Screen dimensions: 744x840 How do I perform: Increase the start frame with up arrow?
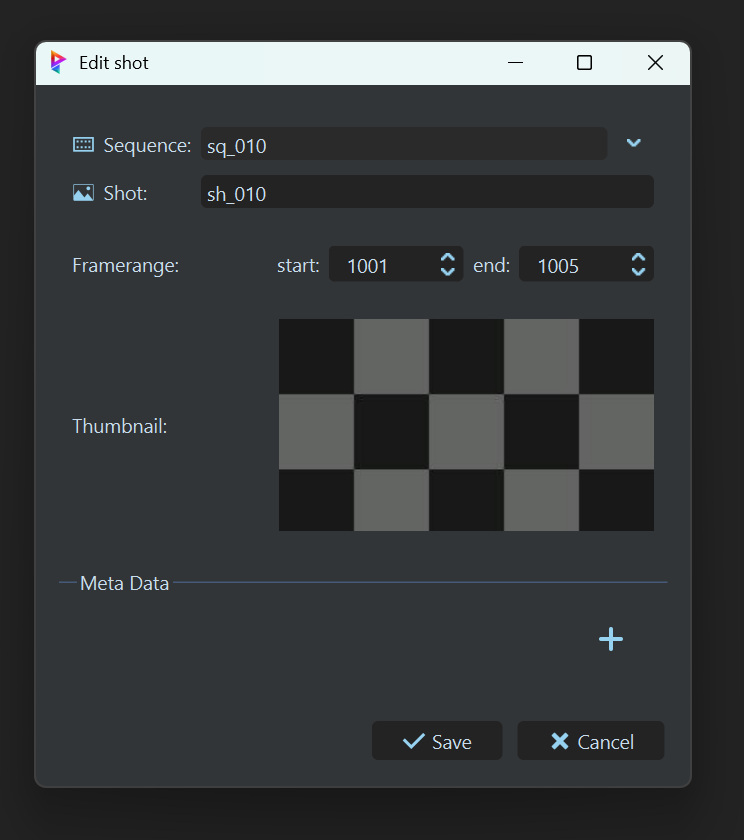click(x=447, y=258)
